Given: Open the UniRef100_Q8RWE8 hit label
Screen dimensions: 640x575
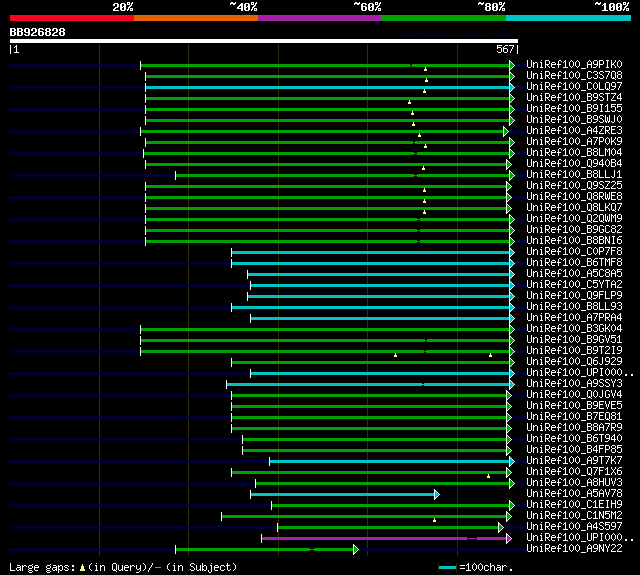Looking at the screenshot, I should tap(574, 197).
